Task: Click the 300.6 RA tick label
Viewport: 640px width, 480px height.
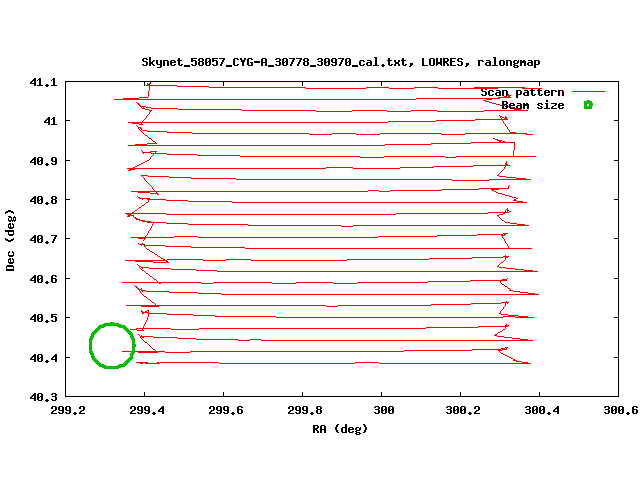Action: coord(621,410)
